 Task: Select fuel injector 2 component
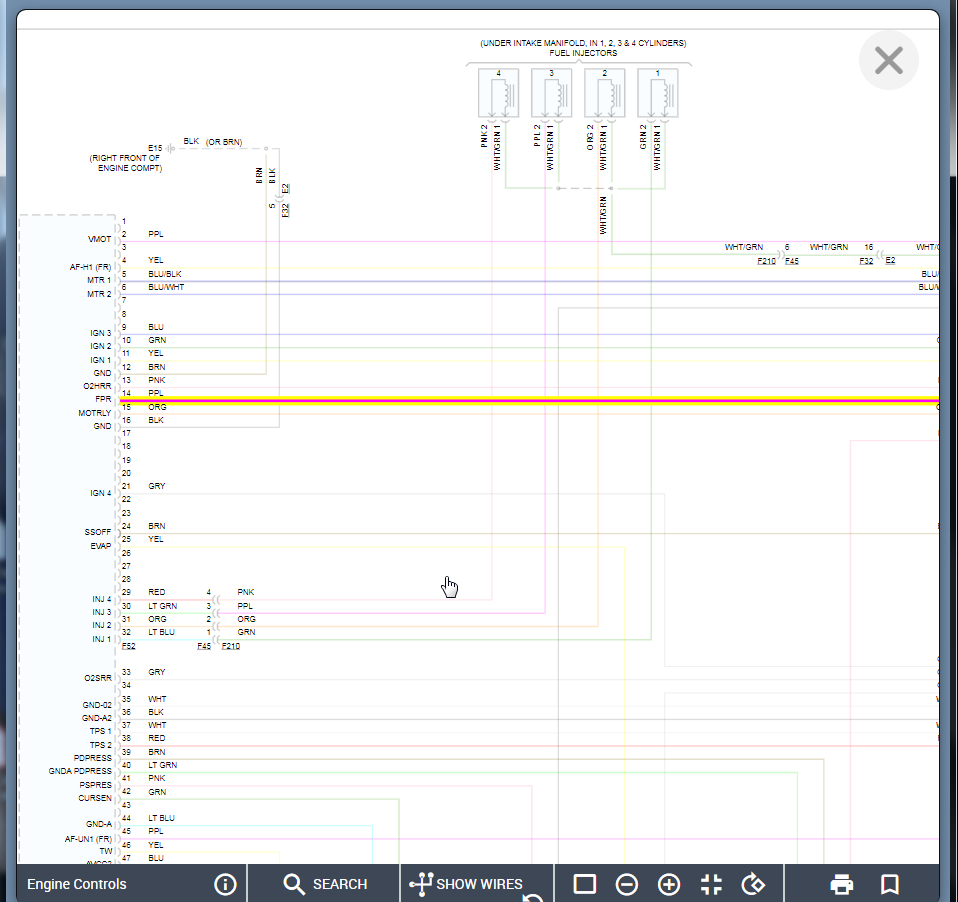(x=605, y=93)
